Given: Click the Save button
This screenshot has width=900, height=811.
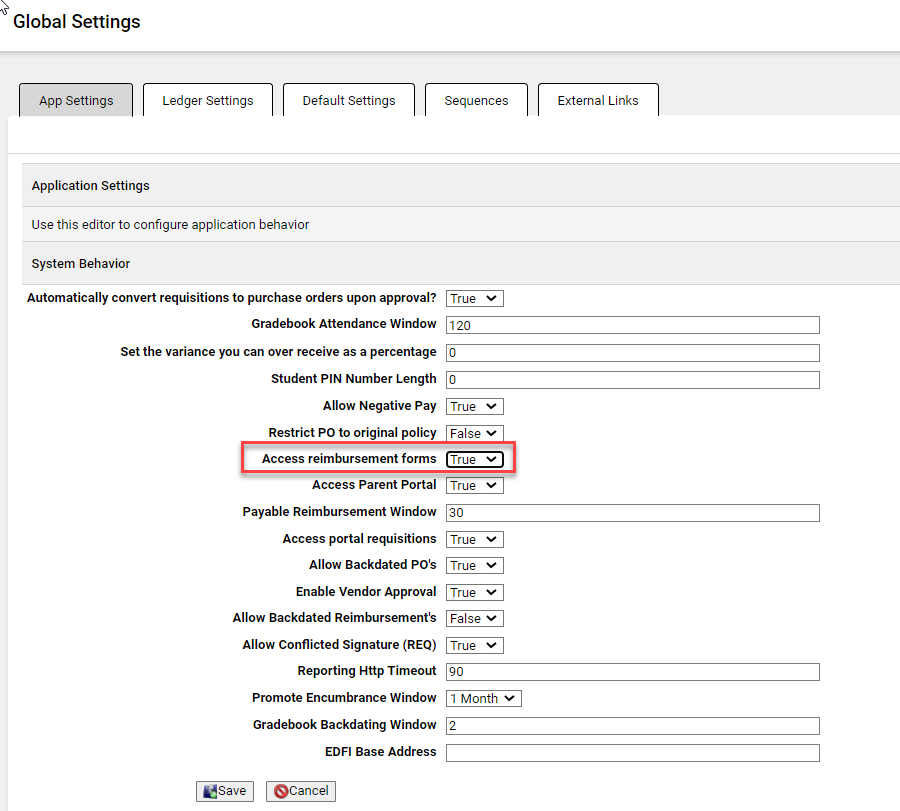Looking at the screenshot, I should 224,790.
